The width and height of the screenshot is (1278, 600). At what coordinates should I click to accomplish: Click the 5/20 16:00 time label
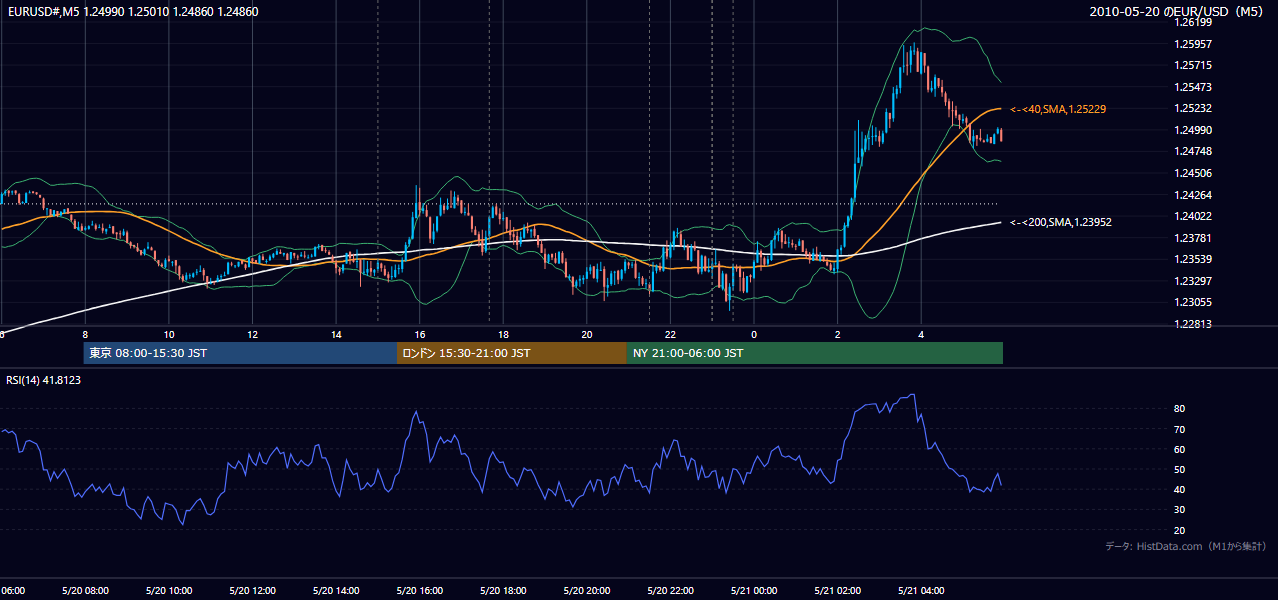(x=420, y=591)
